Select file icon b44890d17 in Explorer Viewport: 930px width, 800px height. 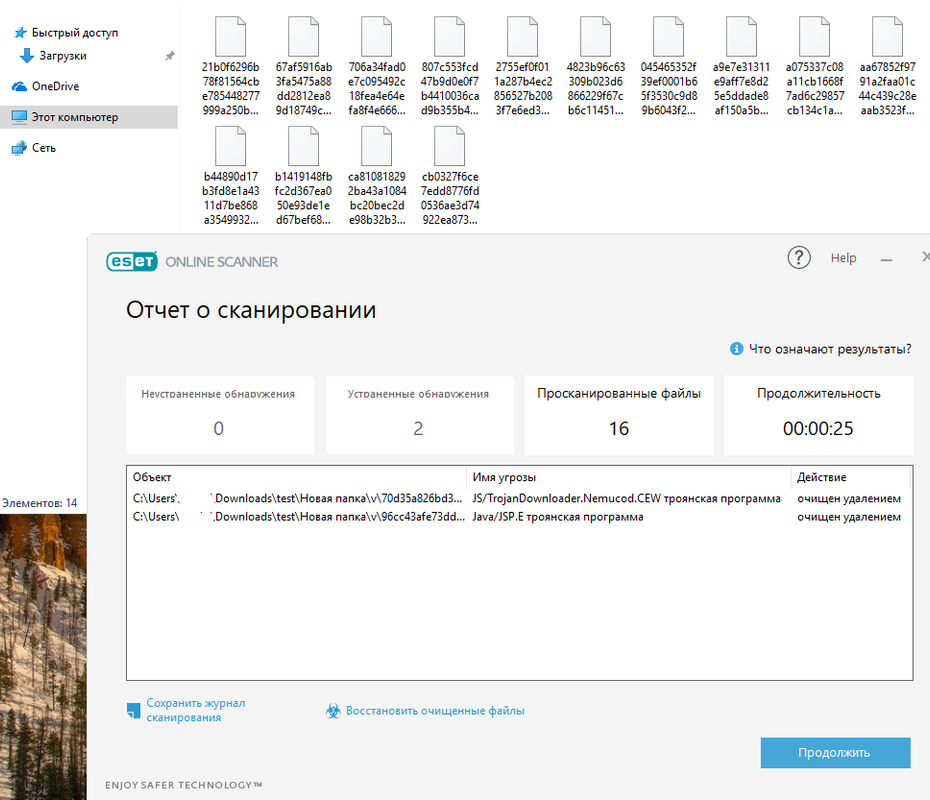click(x=230, y=146)
